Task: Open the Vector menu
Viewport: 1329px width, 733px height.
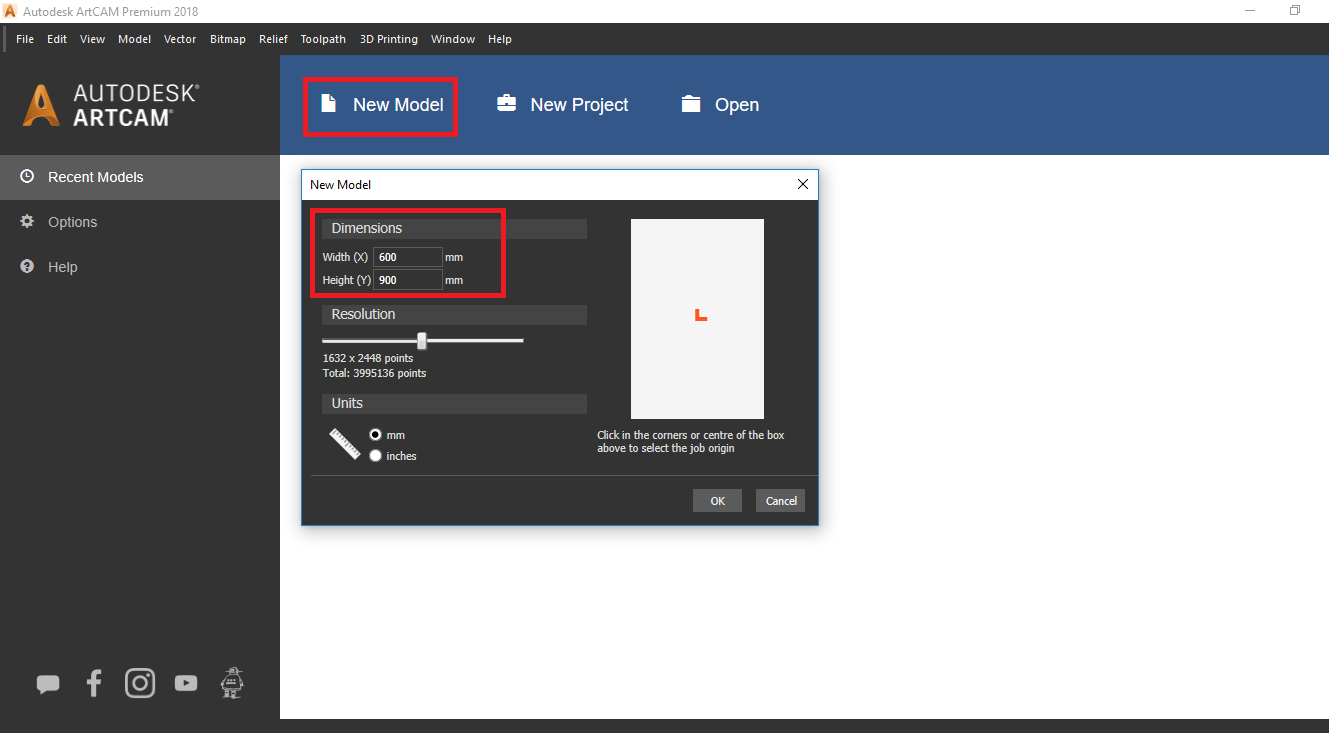Action: coord(180,39)
